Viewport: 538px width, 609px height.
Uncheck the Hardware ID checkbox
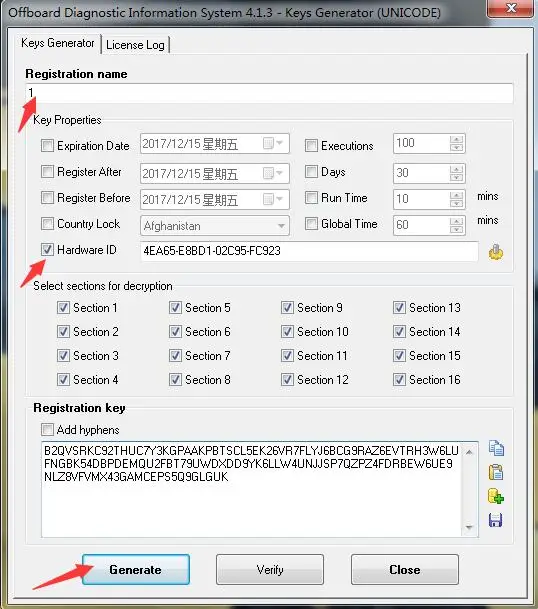pyautogui.click(x=47, y=249)
